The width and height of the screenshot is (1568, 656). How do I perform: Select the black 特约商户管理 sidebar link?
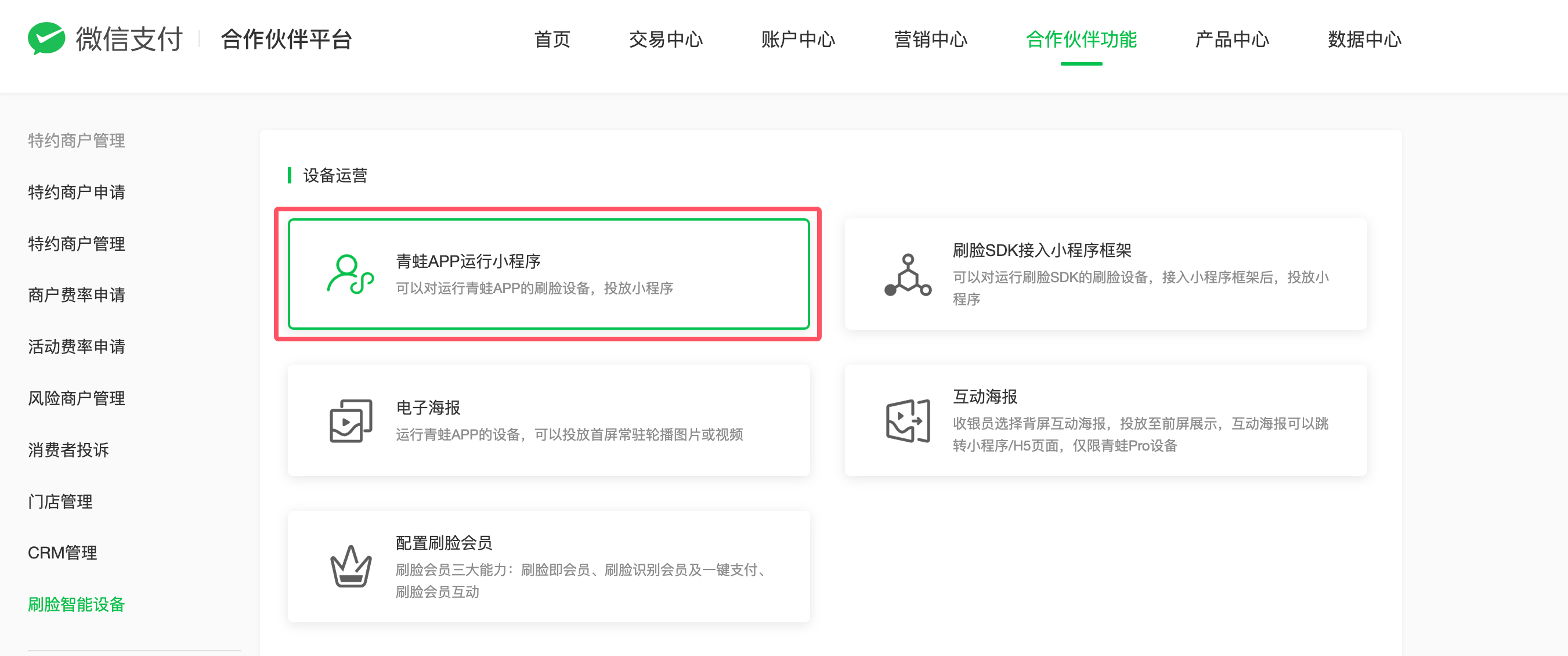coord(77,244)
